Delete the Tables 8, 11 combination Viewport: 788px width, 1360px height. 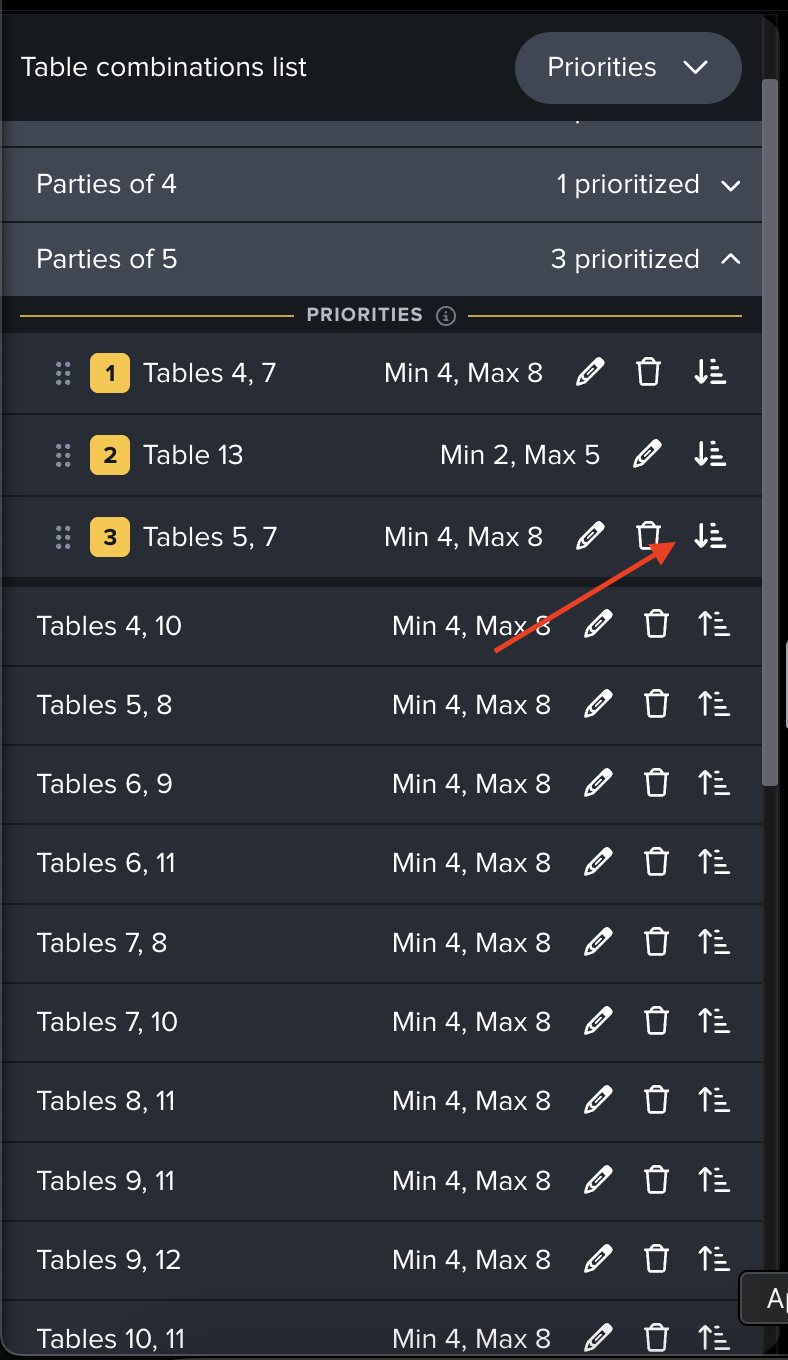pos(656,1101)
